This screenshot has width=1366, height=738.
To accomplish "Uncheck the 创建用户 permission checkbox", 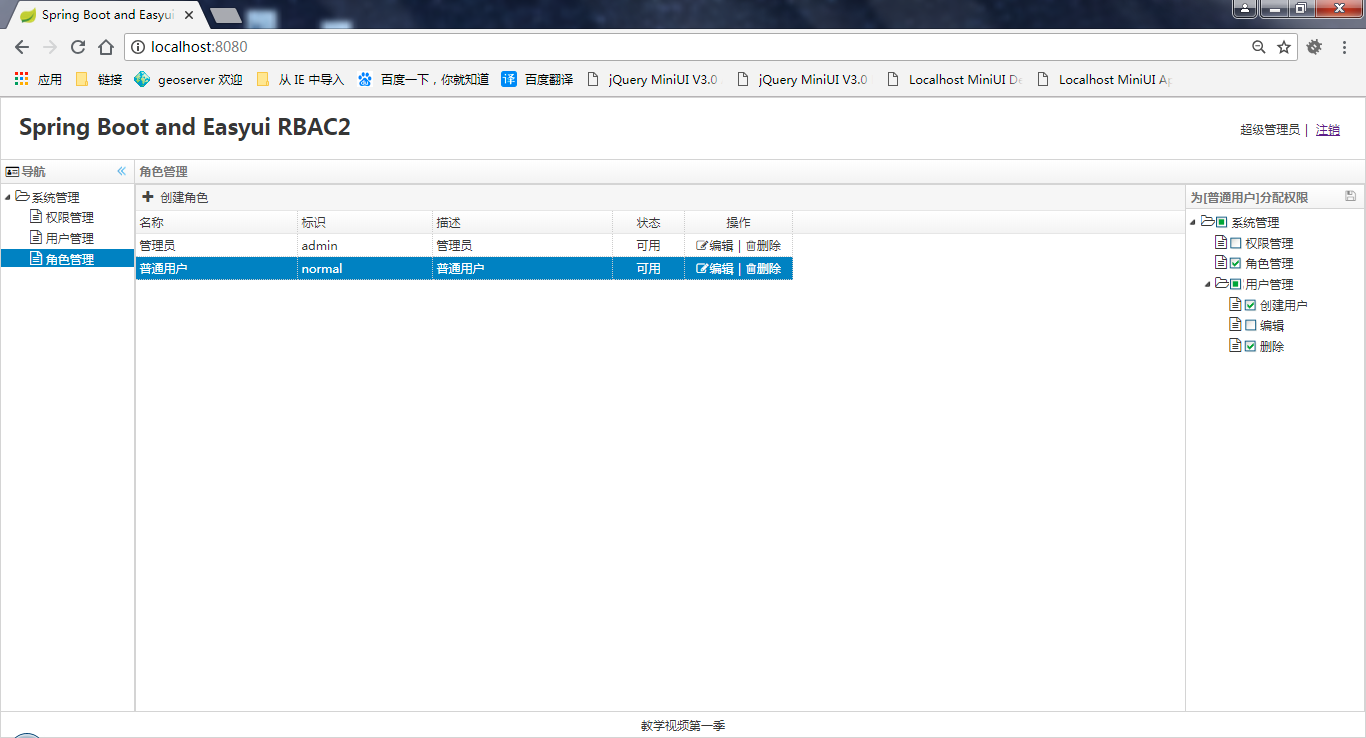I will (x=1250, y=305).
